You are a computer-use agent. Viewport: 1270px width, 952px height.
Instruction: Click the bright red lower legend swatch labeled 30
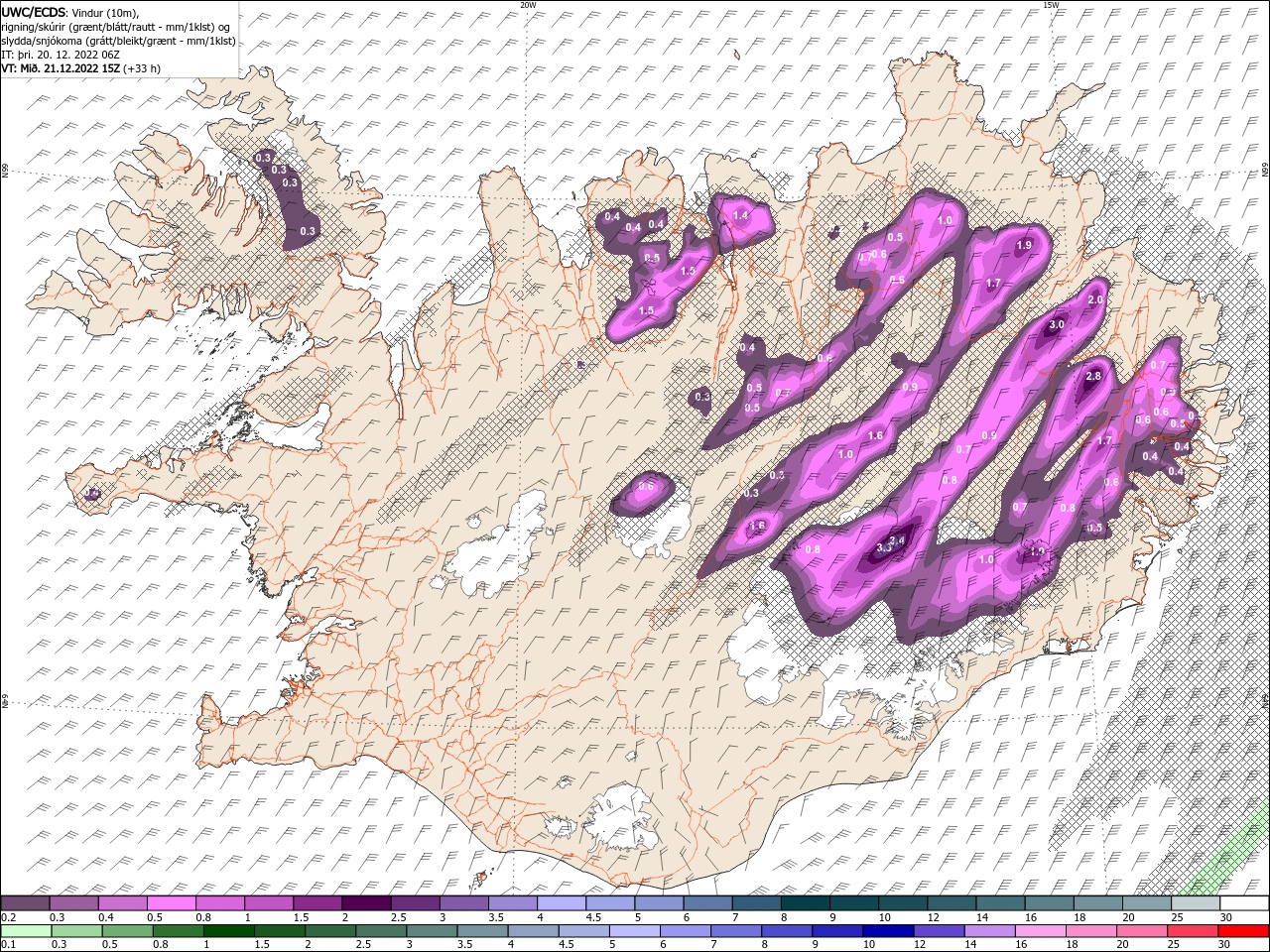pos(1242,931)
